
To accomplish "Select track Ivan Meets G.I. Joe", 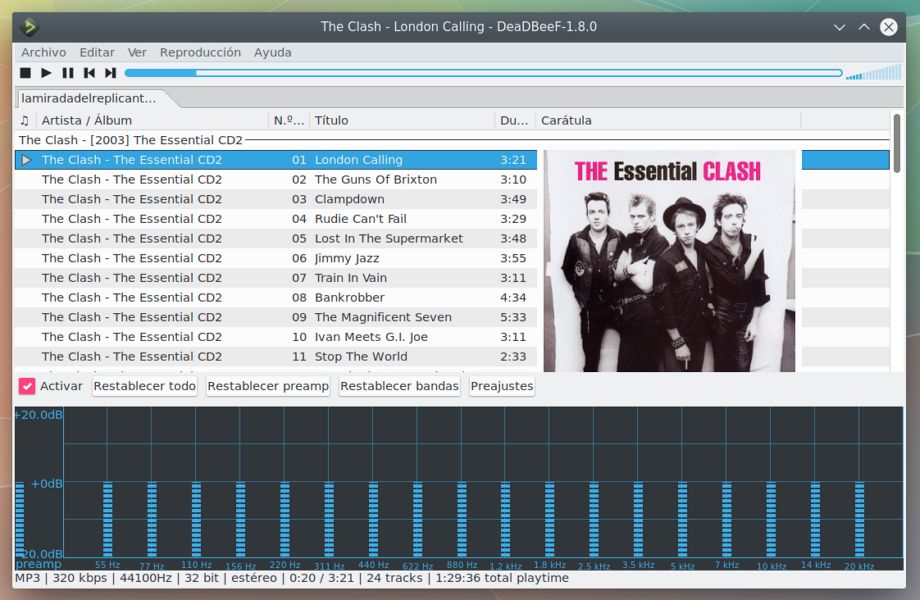I will pos(276,337).
